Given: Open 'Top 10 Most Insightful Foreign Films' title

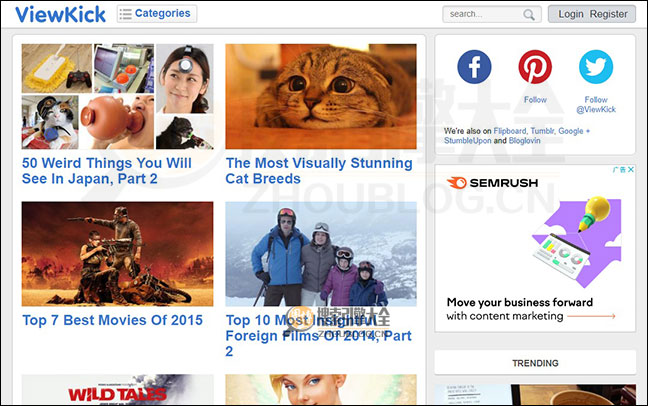Looking at the screenshot, I should tap(319, 335).
